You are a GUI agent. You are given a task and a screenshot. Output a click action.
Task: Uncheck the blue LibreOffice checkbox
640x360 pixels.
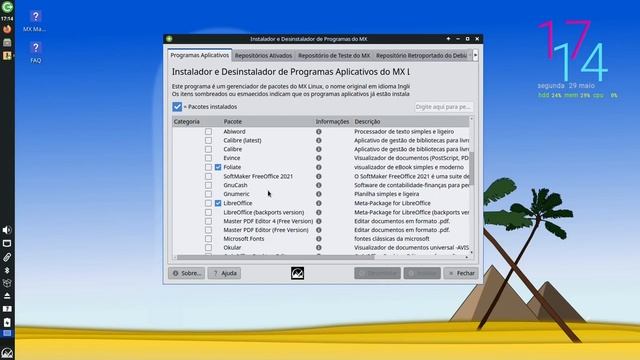tap(218, 203)
